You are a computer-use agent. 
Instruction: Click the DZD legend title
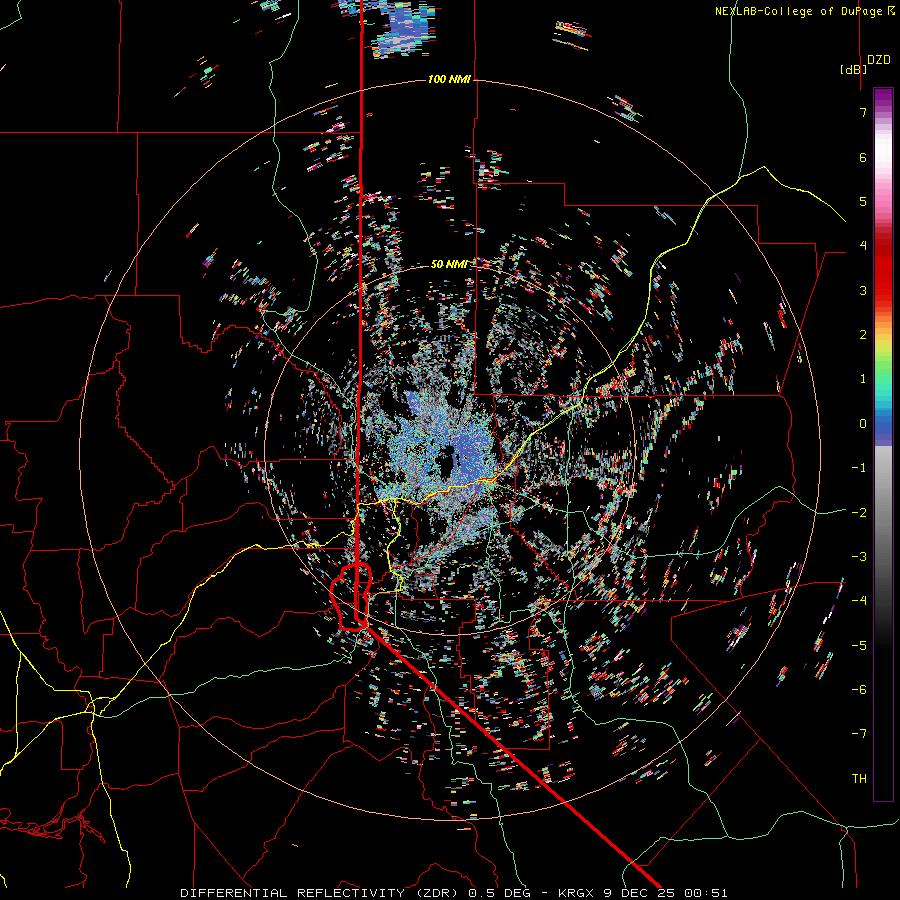click(x=878, y=60)
